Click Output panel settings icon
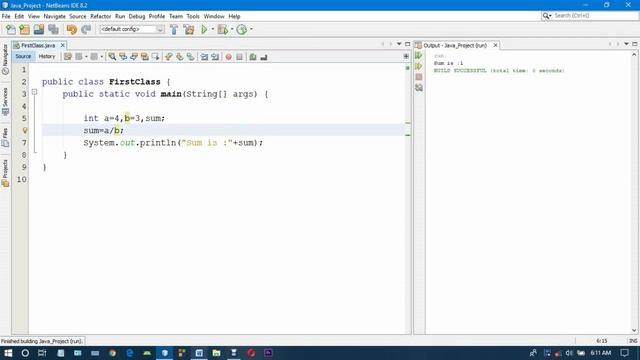Viewport: 640px width, 360px height. coord(419,87)
